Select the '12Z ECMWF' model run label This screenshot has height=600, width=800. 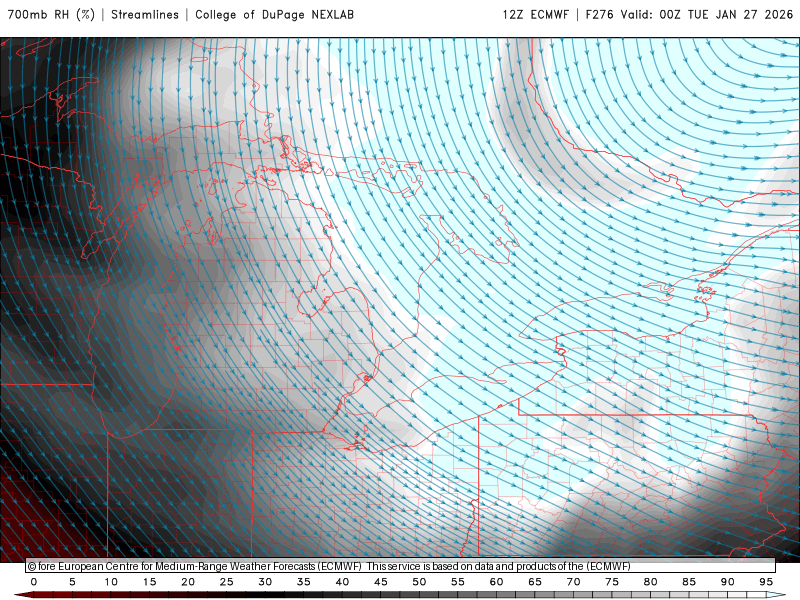pyautogui.click(x=535, y=14)
